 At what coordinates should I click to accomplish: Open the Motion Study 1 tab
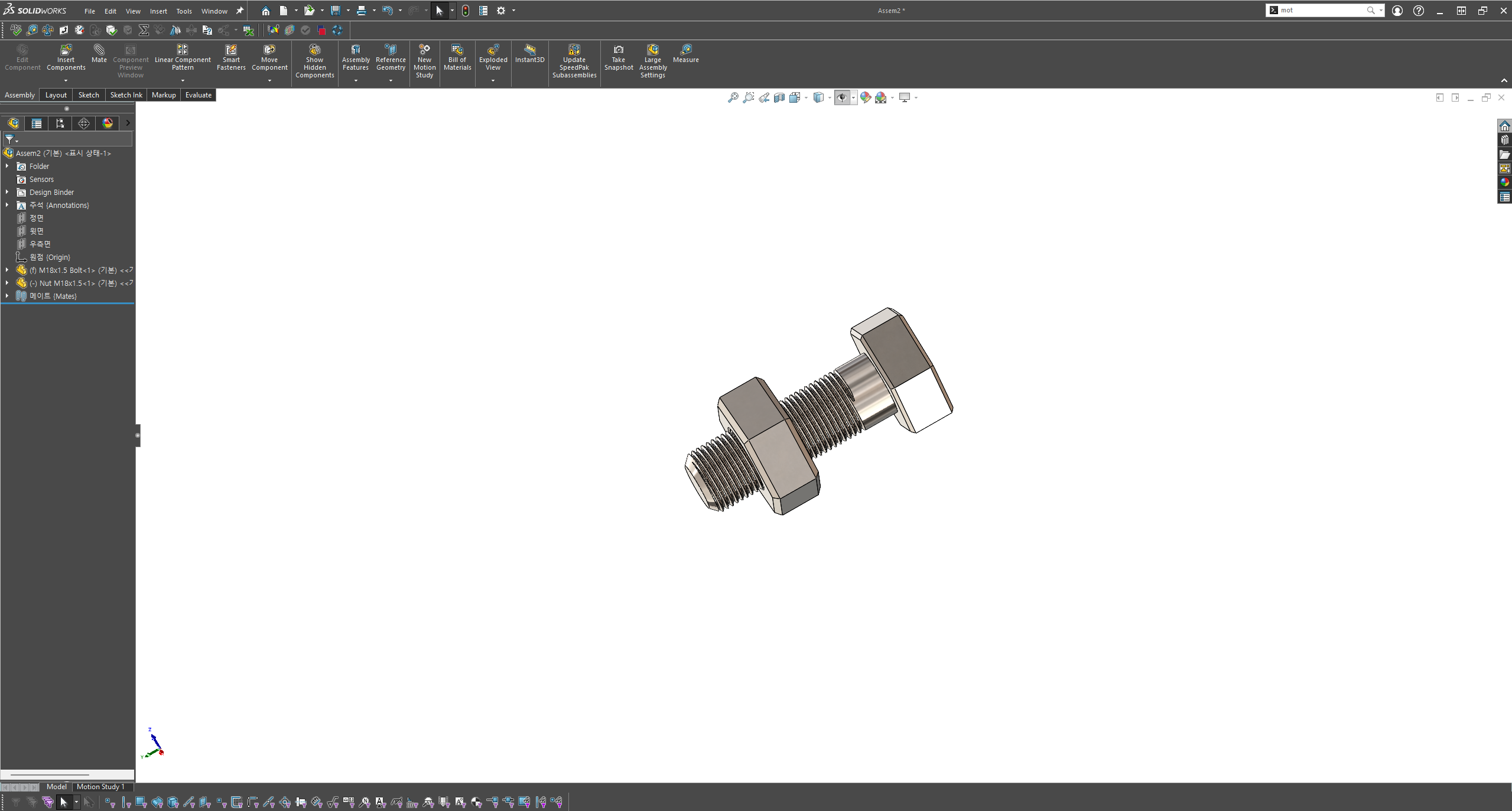click(100, 786)
